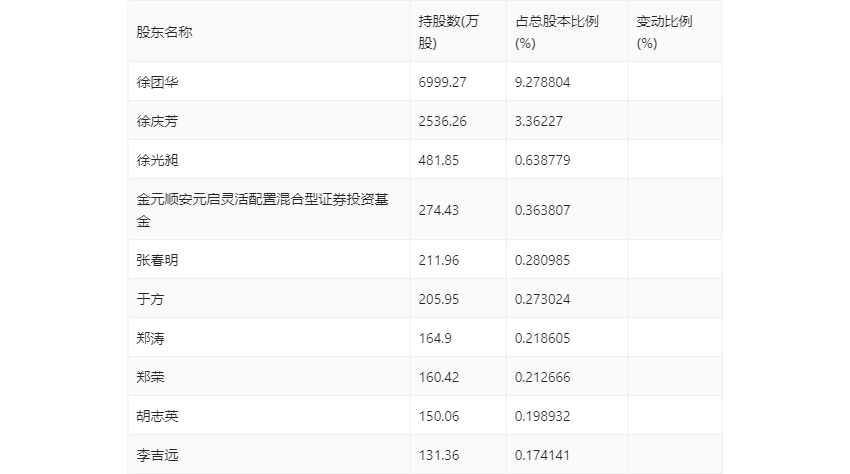Screen dimensions: 850x474
Task: Click share count 274.43
Action: (x=439, y=210)
